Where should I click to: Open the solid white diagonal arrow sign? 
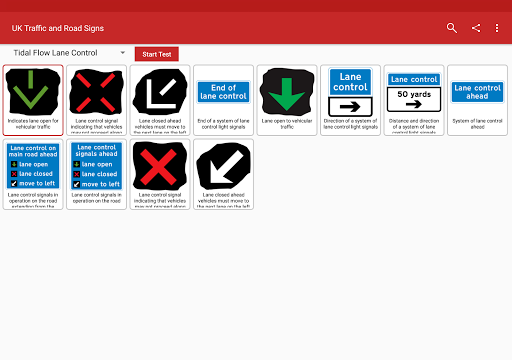(223, 174)
